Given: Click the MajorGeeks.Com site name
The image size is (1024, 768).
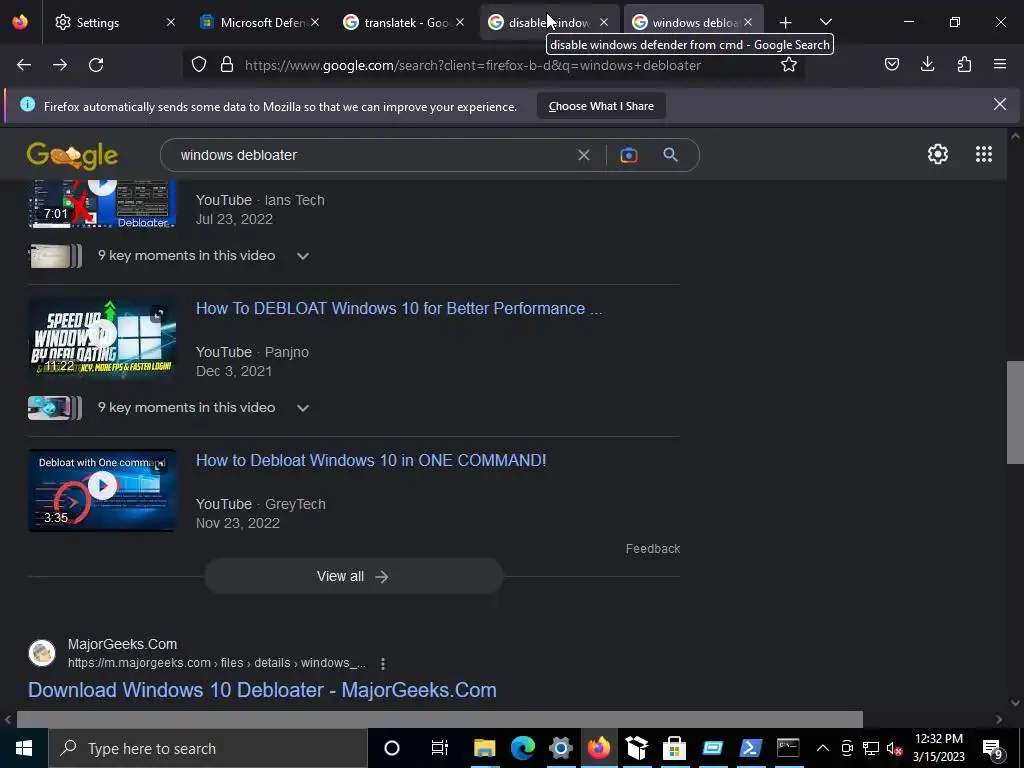Looking at the screenshot, I should pos(122,644).
